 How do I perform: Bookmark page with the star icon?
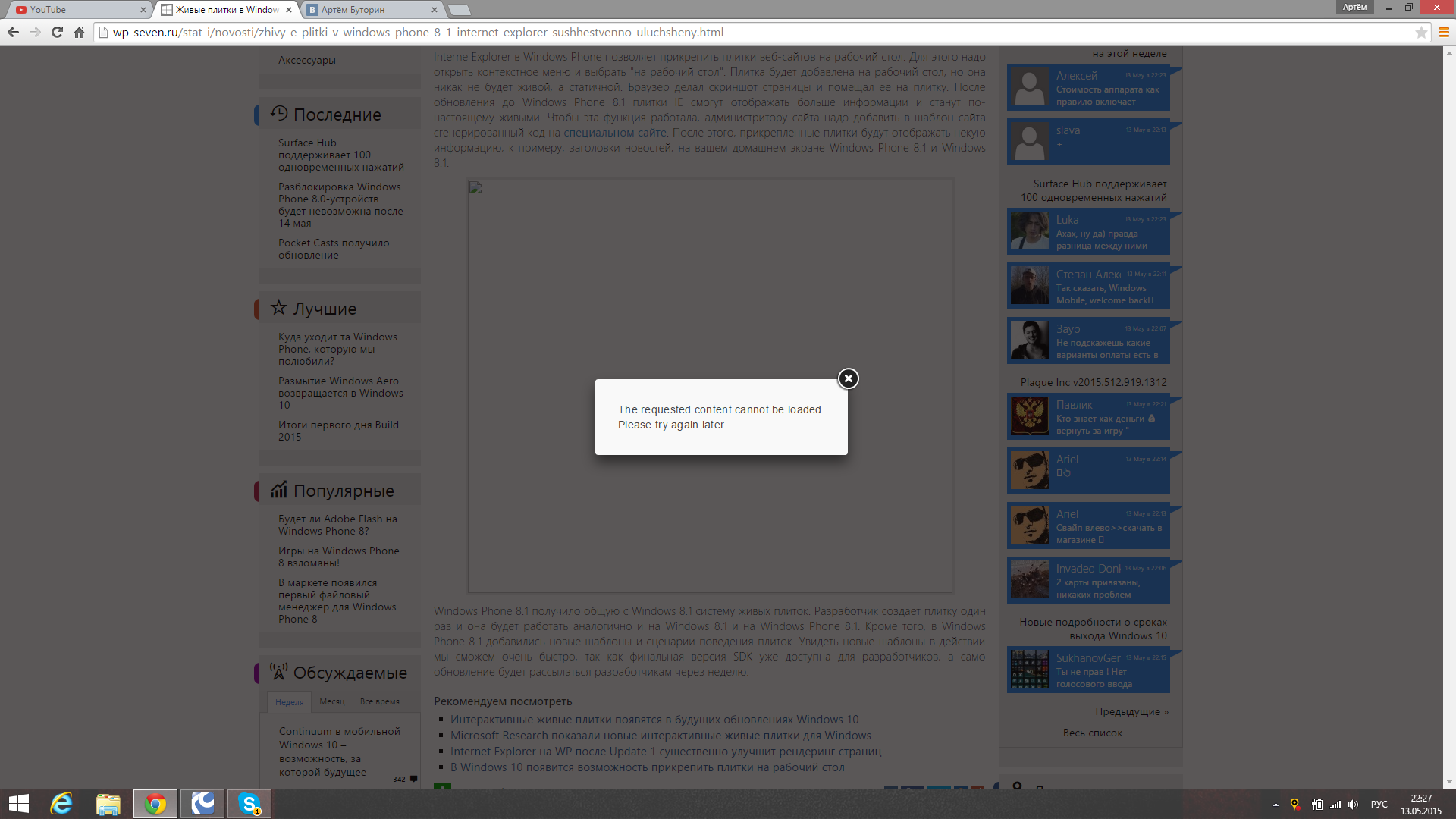coord(1421,32)
